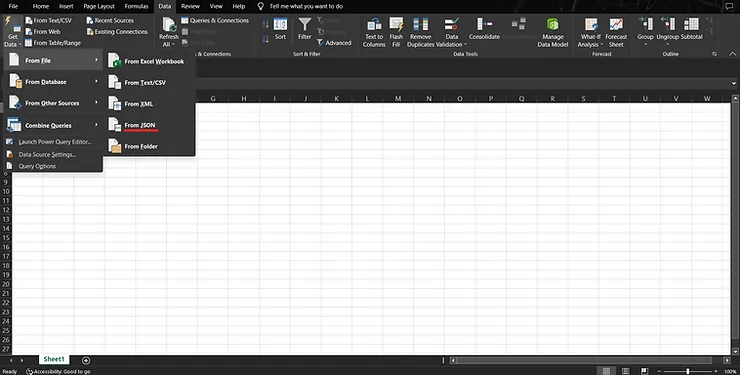Click the Forecast Sheet icon
Screen dimensions: 740x375
(616, 25)
